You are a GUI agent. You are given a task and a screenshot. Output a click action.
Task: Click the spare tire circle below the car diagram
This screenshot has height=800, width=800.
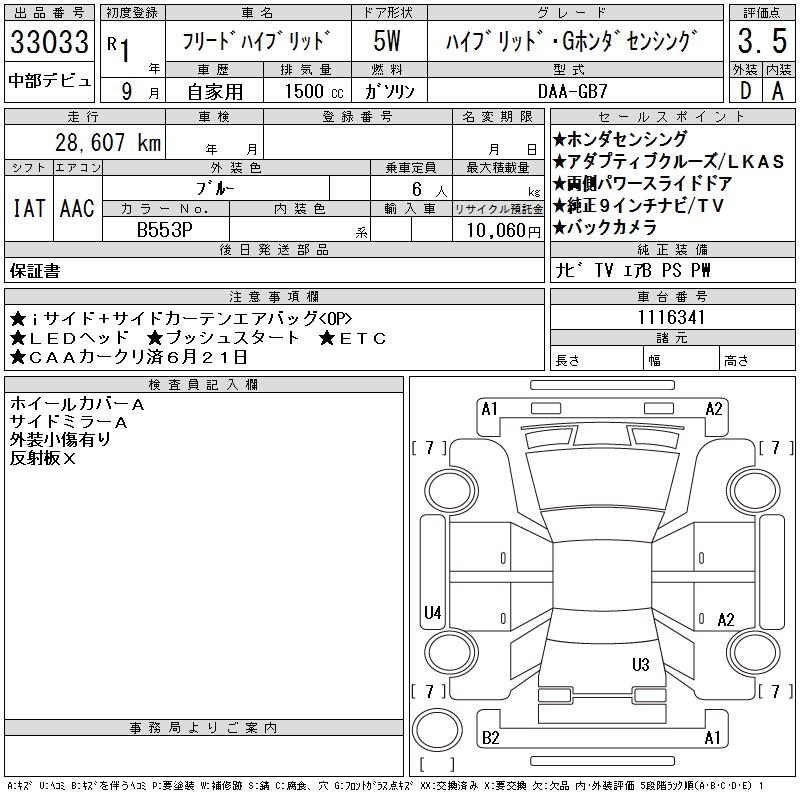pyautogui.click(x=437, y=730)
